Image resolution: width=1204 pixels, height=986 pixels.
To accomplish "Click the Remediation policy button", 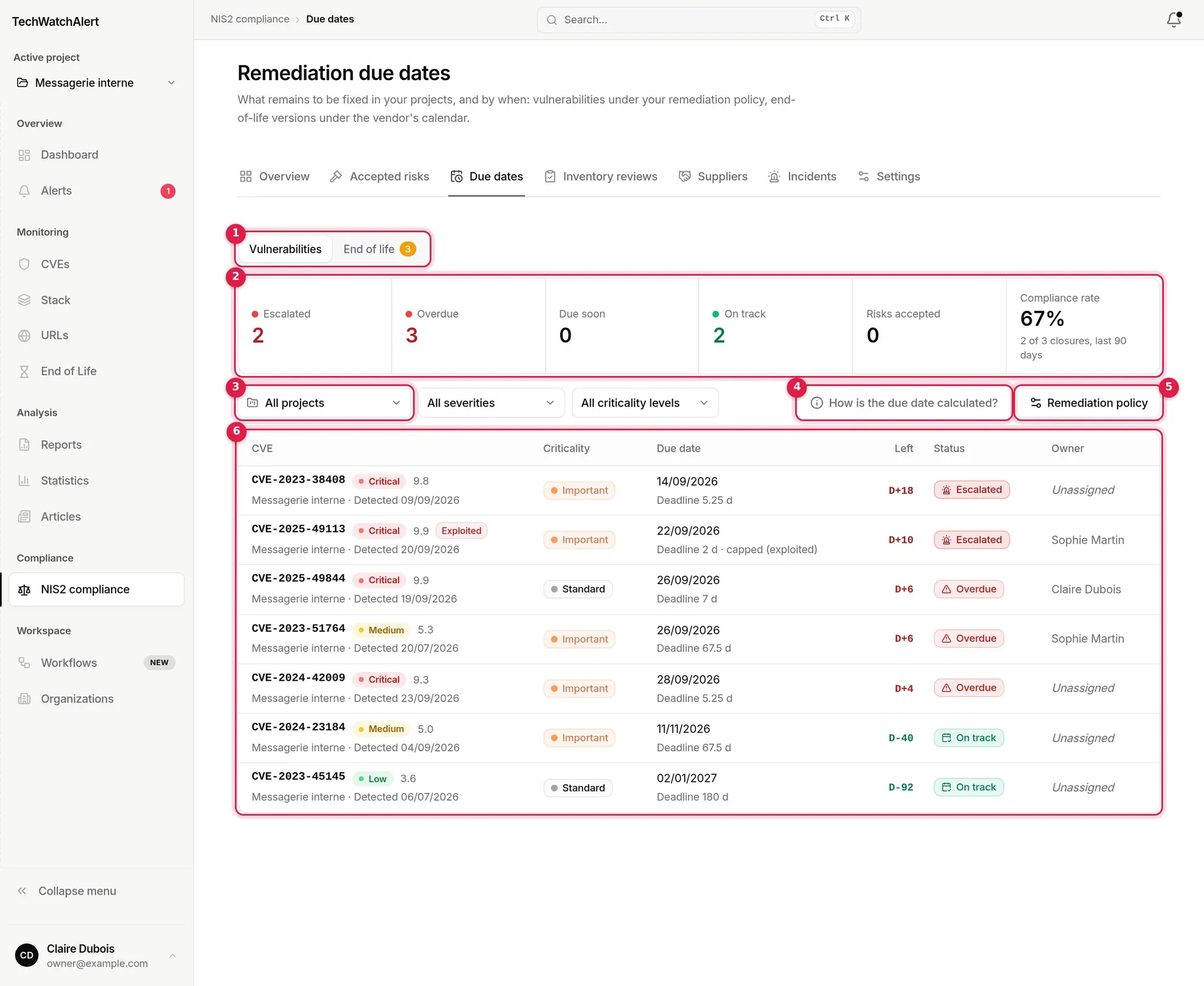I will [1088, 402].
